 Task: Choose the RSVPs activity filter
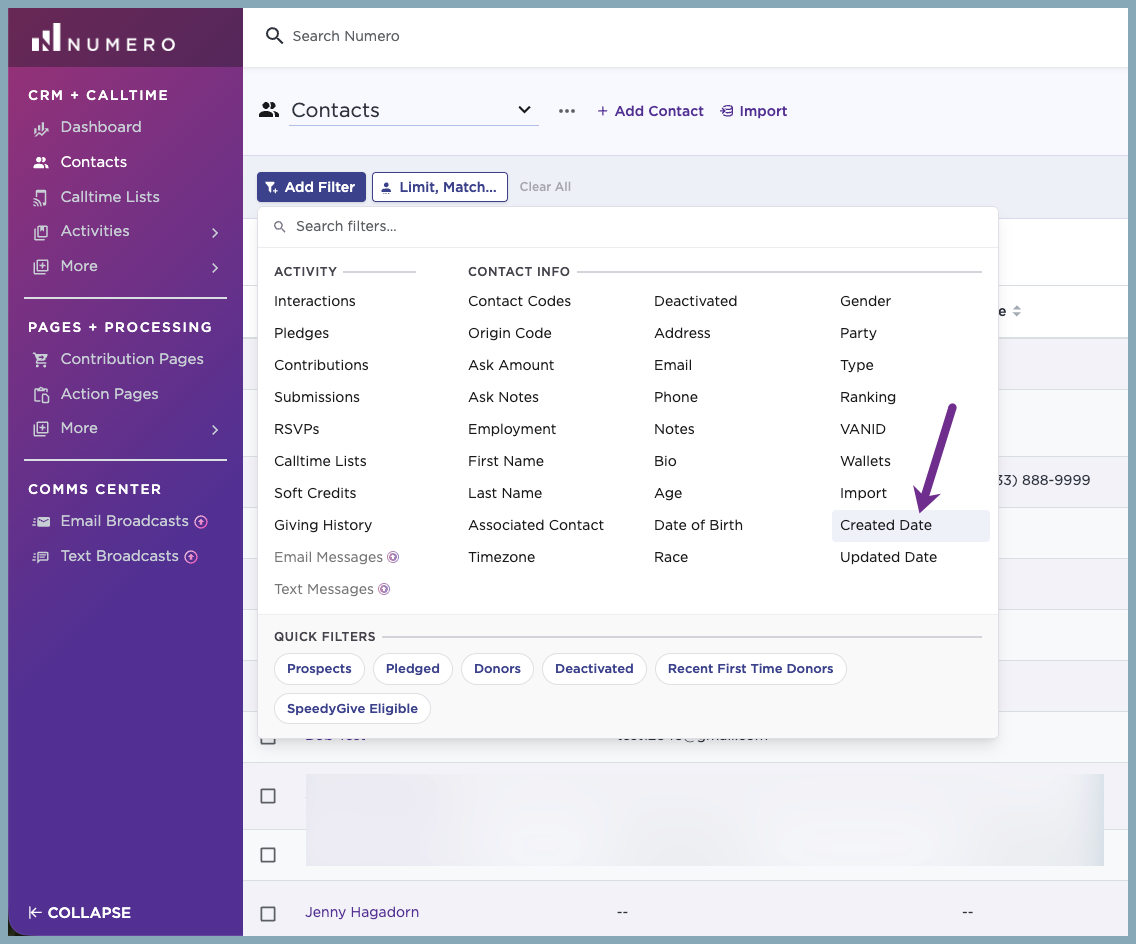click(296, 429)
